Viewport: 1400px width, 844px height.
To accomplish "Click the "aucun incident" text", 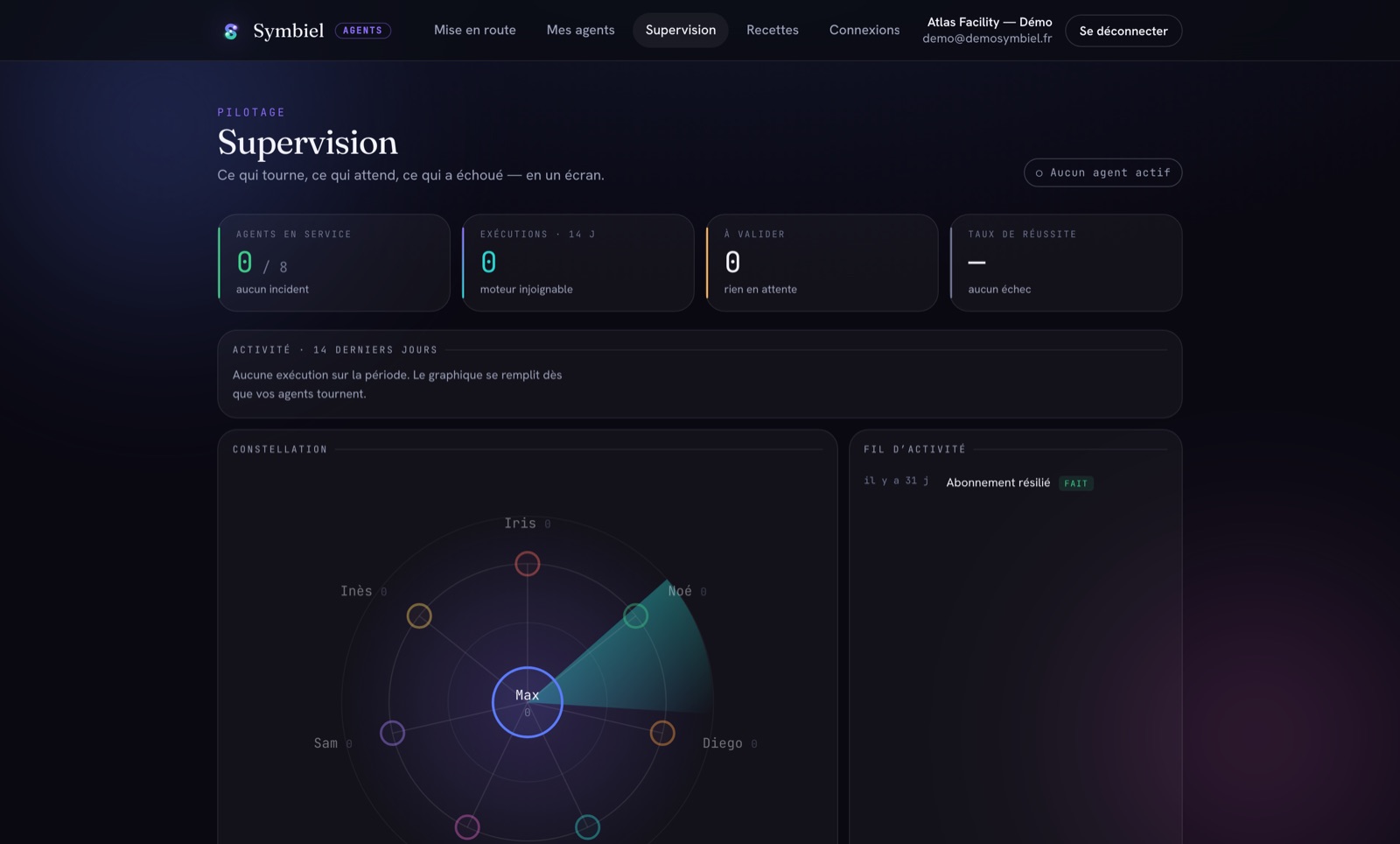I will coord(272,289).
